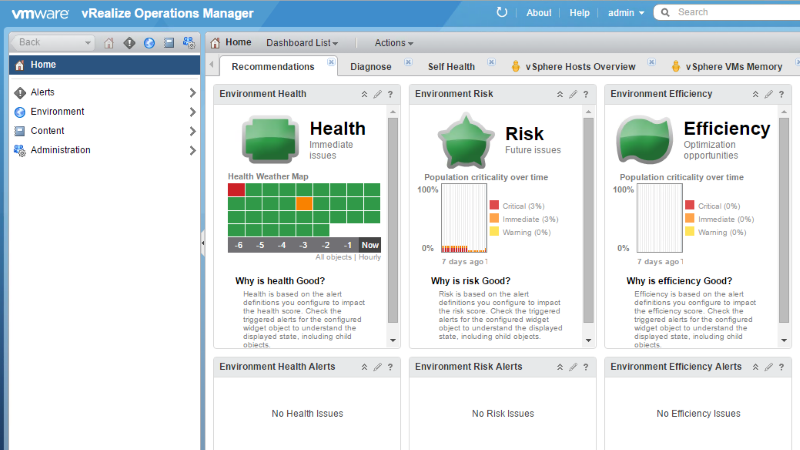Collapse the Environment Risk widget
The image size is (800, 450).
coord(560,94)
